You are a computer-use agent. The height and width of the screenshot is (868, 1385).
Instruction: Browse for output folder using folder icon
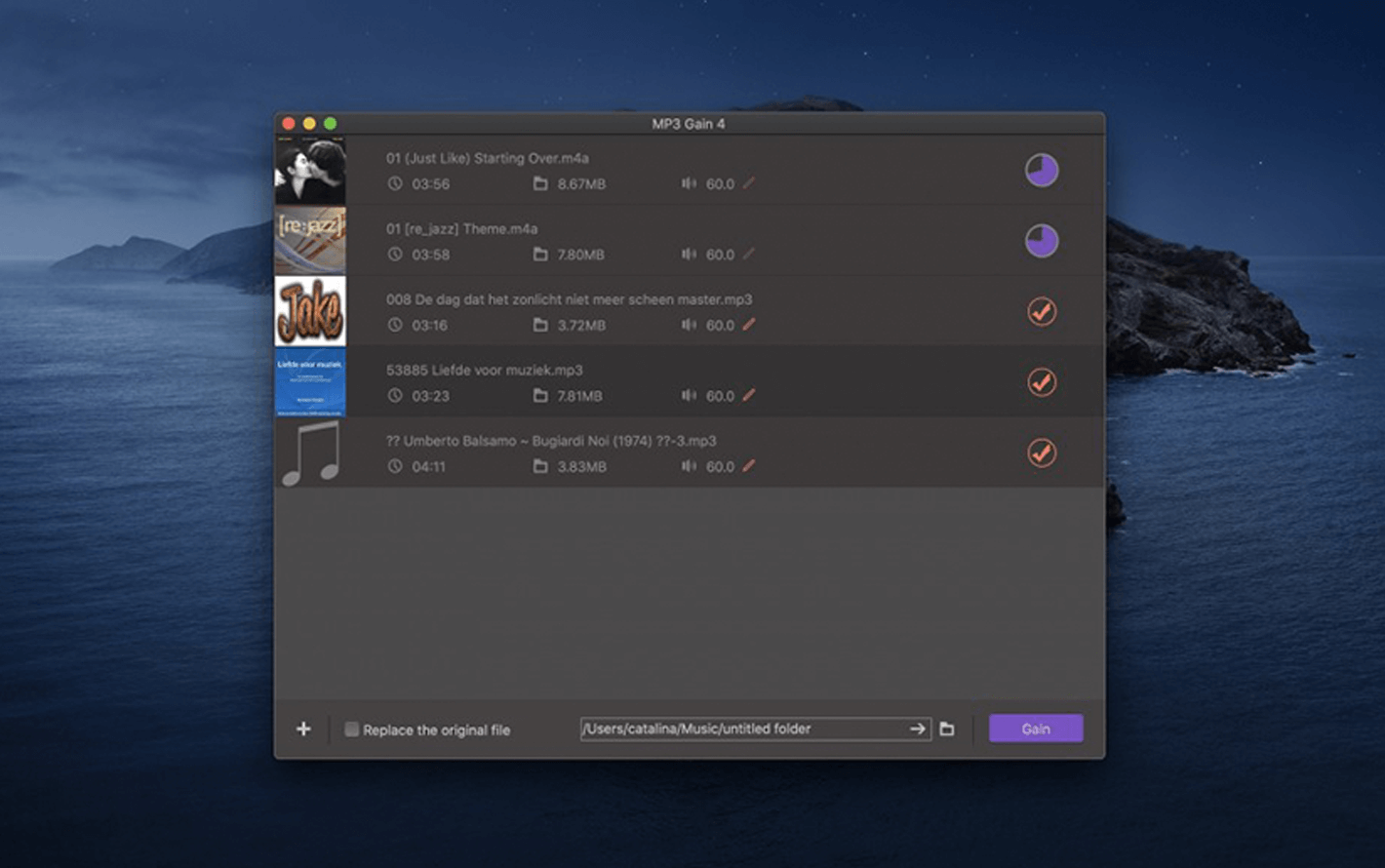coord(947,729)
